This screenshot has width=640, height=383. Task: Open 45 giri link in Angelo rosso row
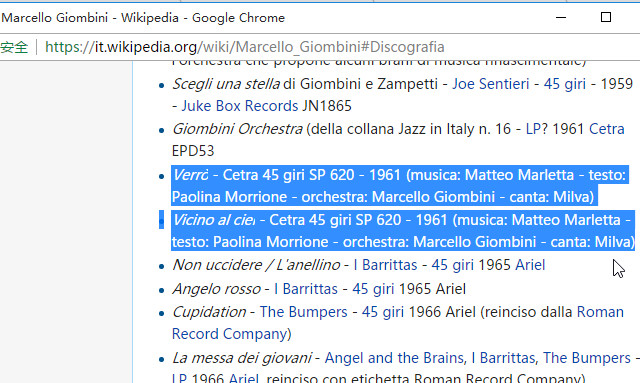tap(373, 289)
